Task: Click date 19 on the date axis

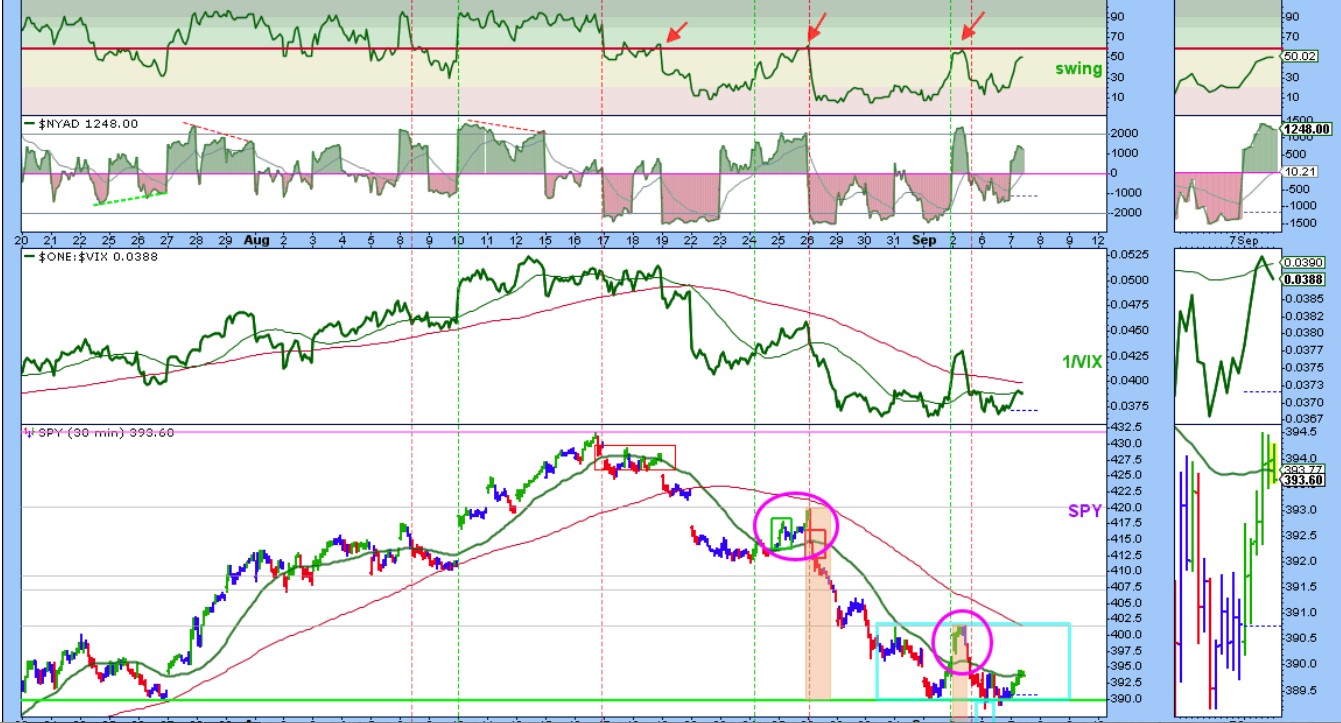Action: (662, 241)
